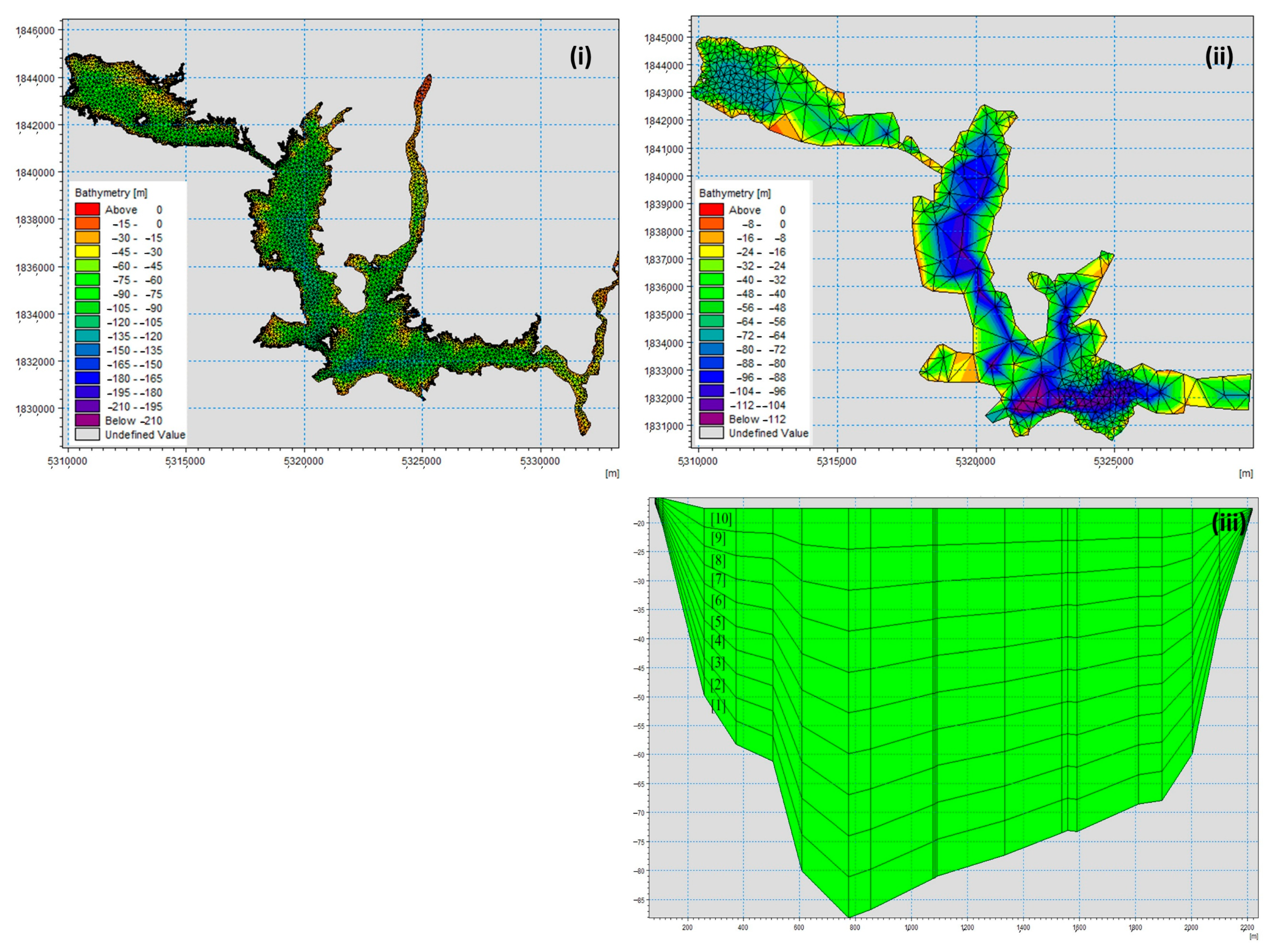
Task: Click layer label [4] in the cross-section
Action: pyautogui.click(x=717, y=641)
